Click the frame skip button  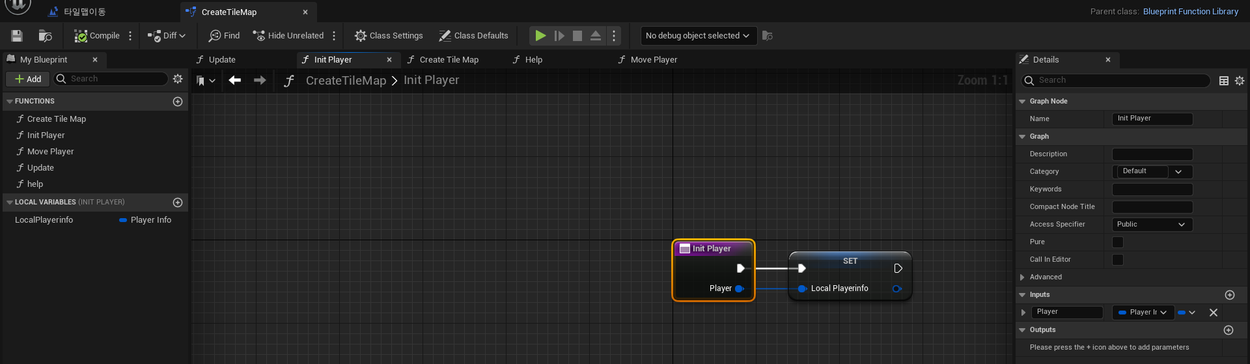coord(559,36)
